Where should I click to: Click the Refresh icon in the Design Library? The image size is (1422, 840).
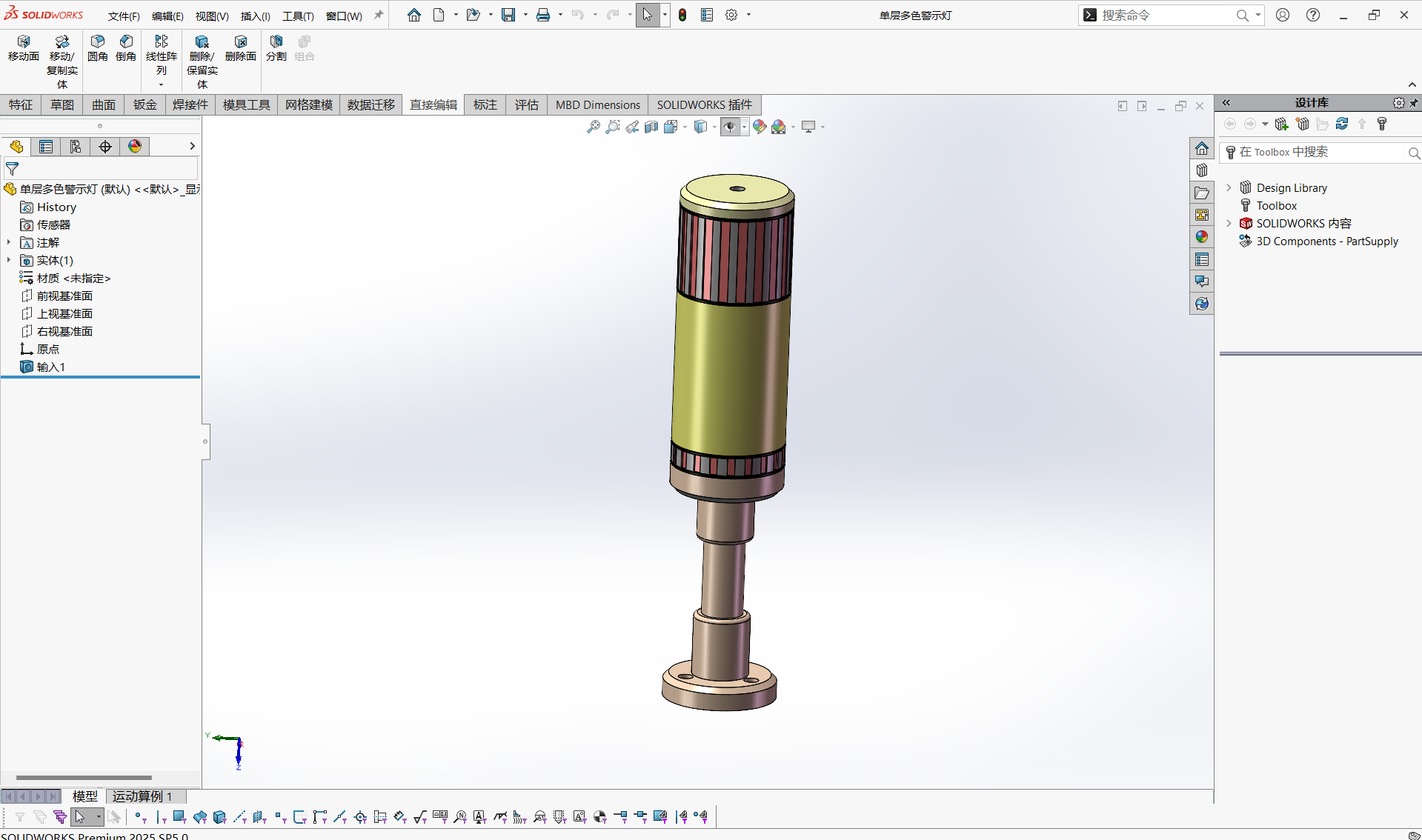(x=1342, y=124)
